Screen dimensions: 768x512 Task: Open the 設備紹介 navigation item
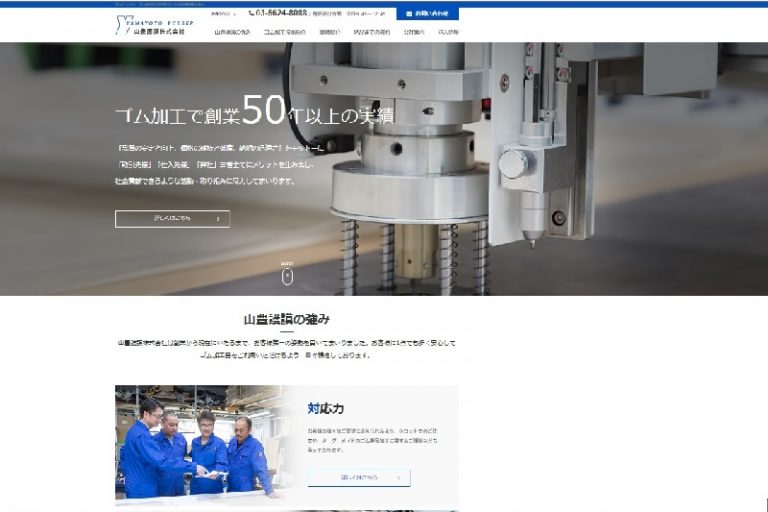[x=330, y=32]
